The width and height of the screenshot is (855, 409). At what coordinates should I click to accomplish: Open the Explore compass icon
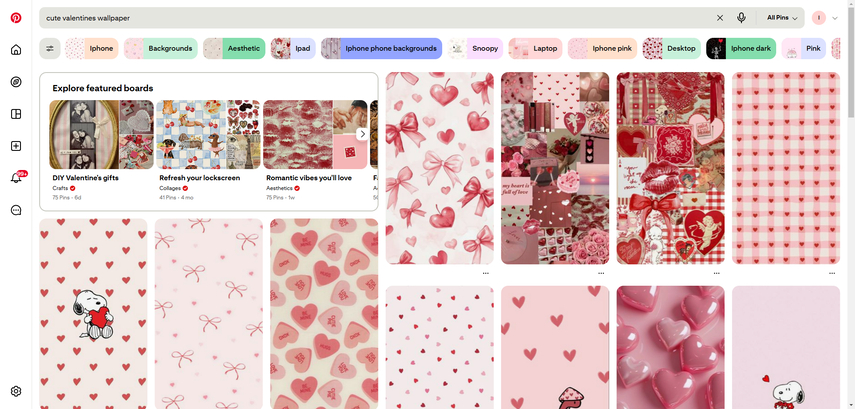[x=16, y=82]
